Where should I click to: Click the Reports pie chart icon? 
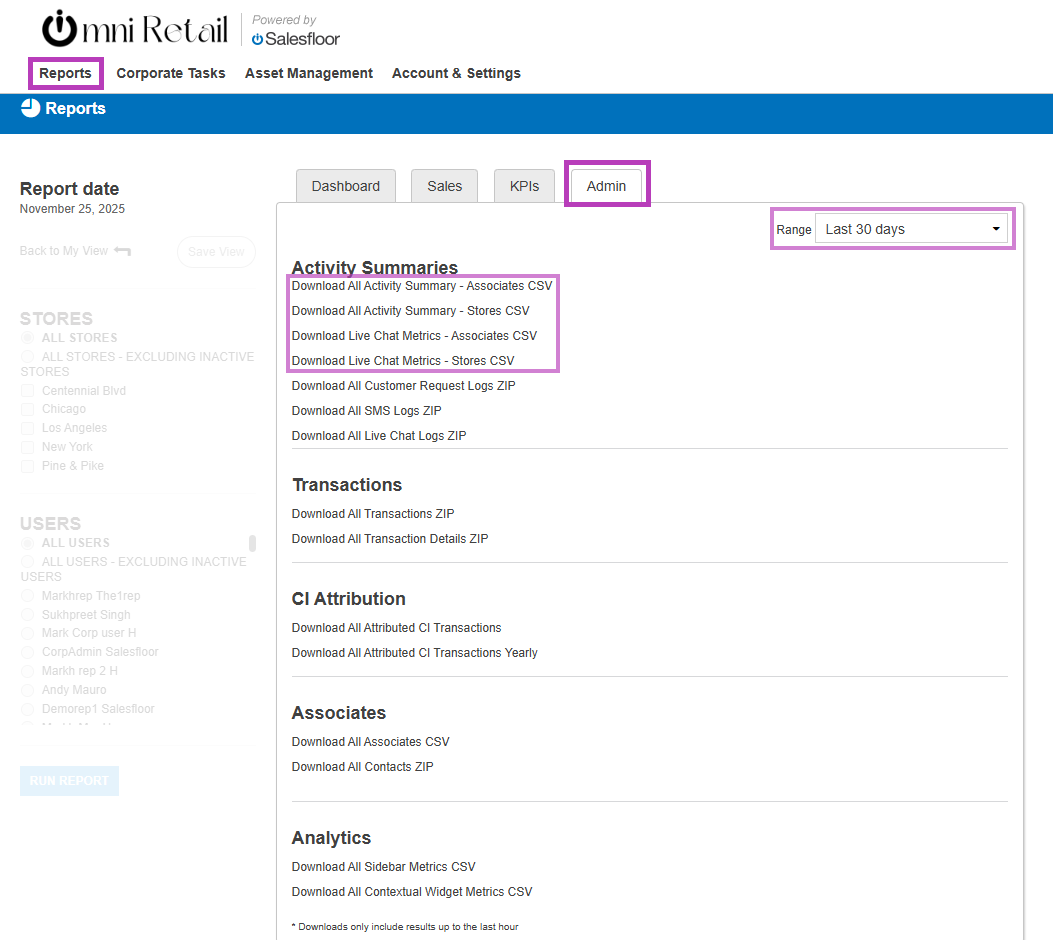[30, 108]
